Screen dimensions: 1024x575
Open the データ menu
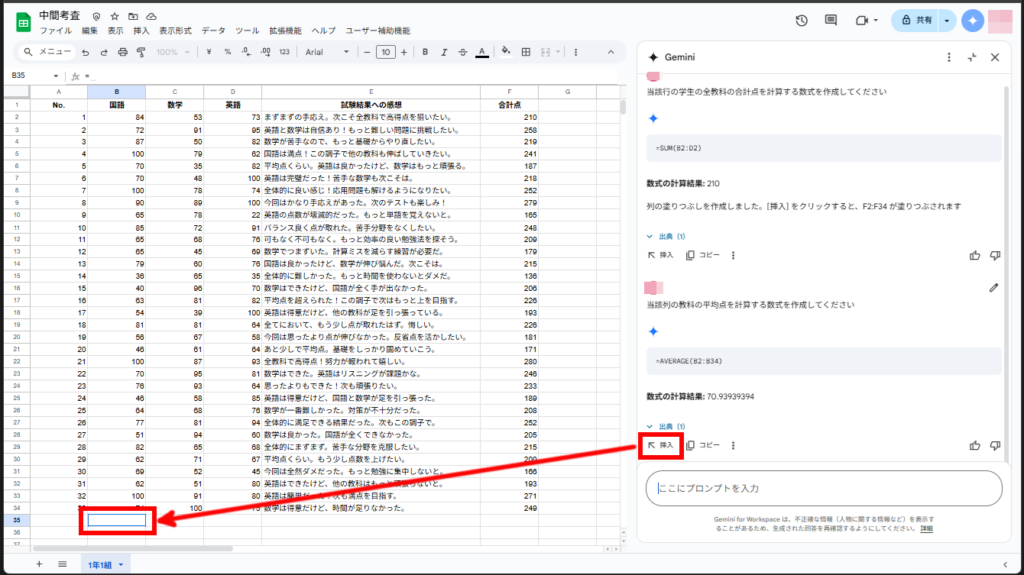pos(214,31)
